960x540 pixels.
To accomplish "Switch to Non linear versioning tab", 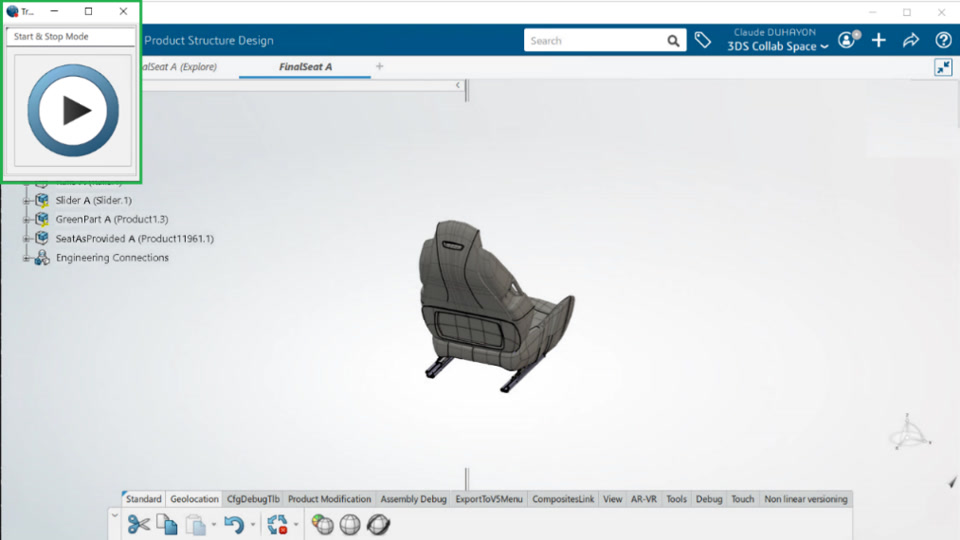I will click(806, 499).
